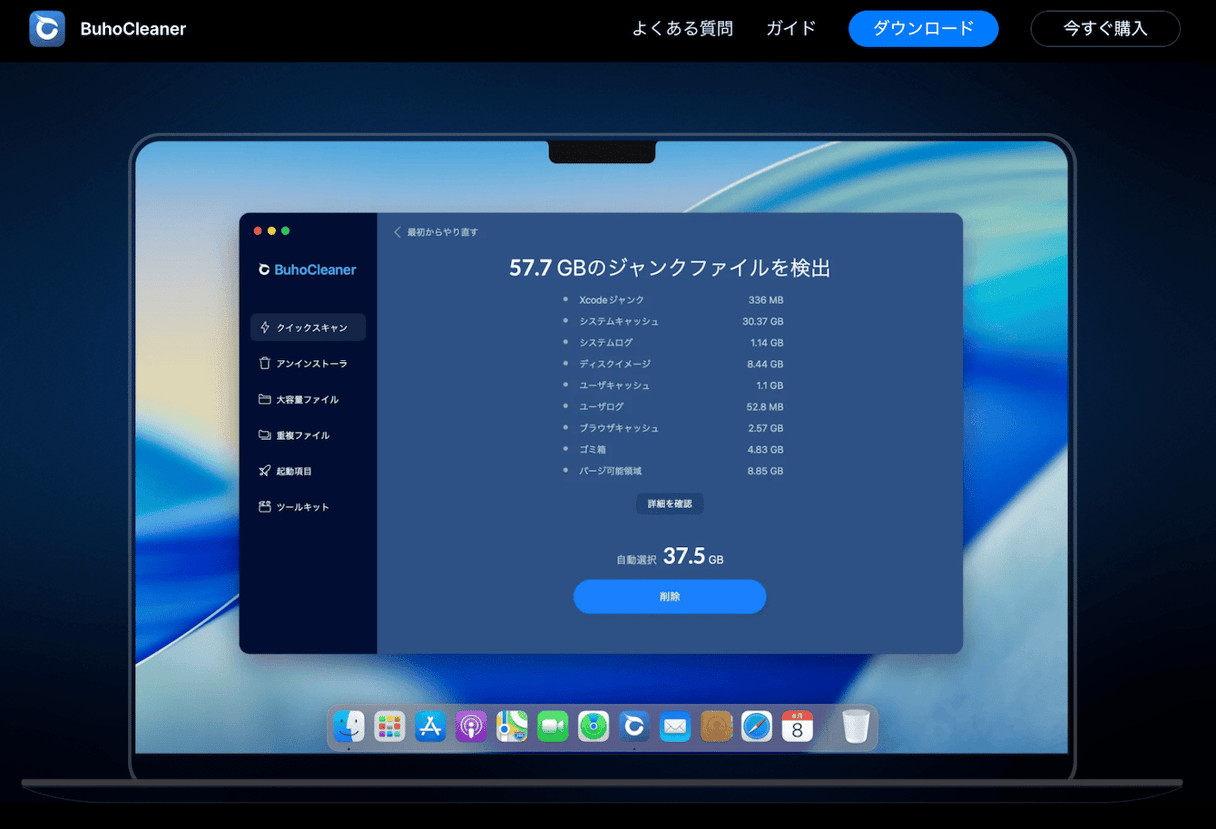1216x829 pixels.
Task: Open Safari from the Dock
Action: pos(756,727)
